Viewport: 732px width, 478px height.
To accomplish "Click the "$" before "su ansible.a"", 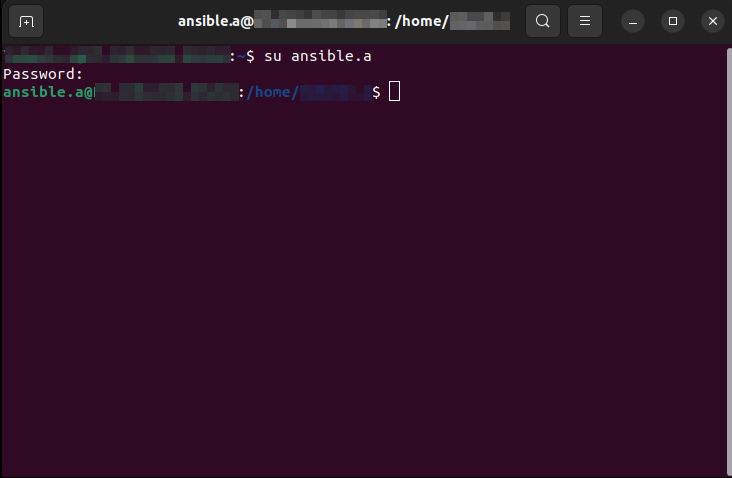I will (250, 56).
